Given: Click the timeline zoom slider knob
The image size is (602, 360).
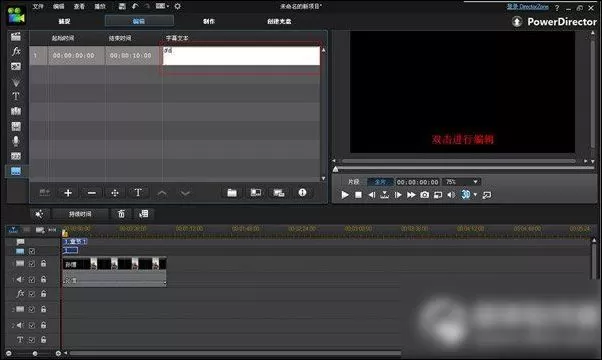Looking at the screenshot, I should (35, 353).
